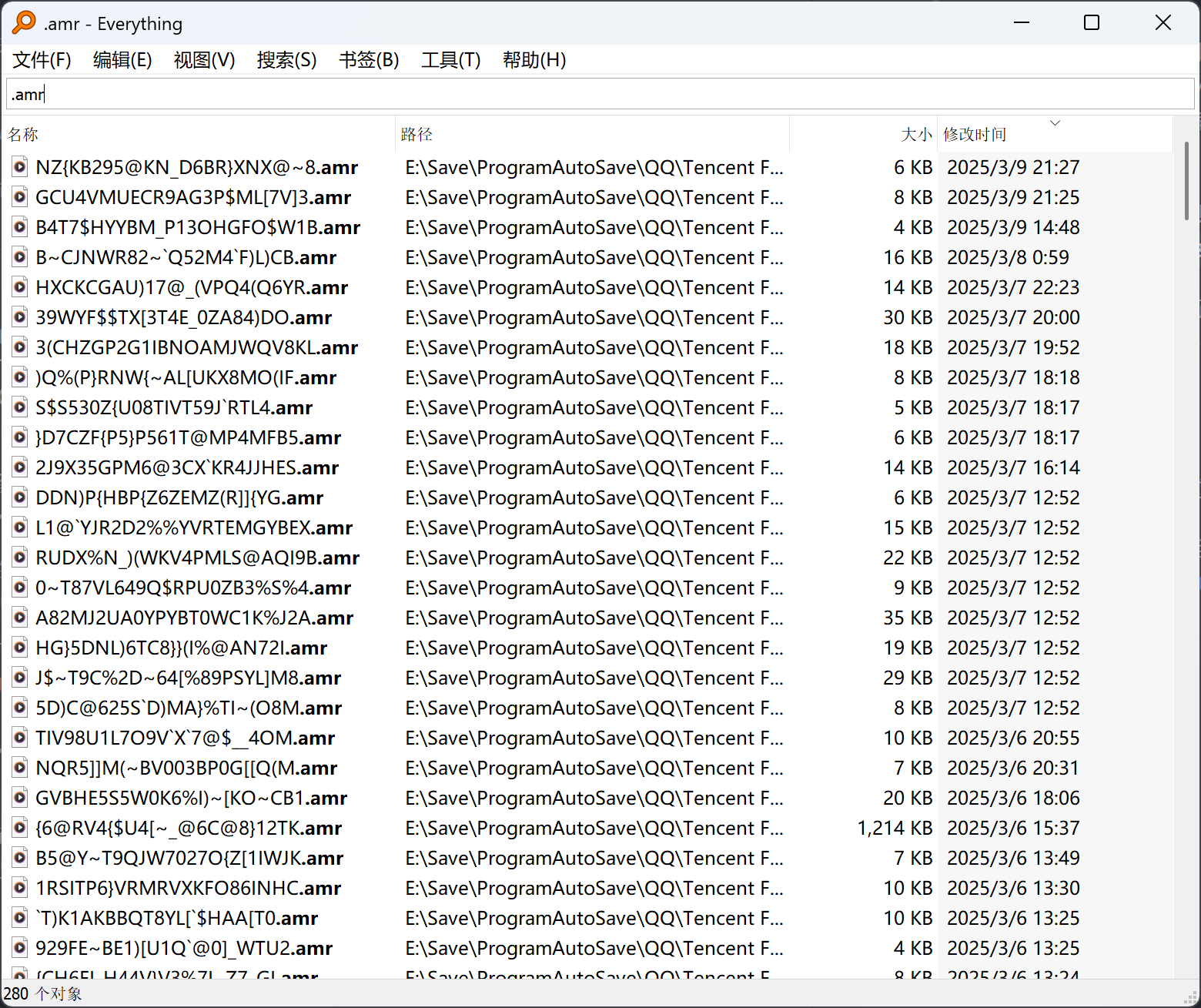1201x1008 pixels.
Task: Click the .amr search input box
Action: (x=600, y=94)
